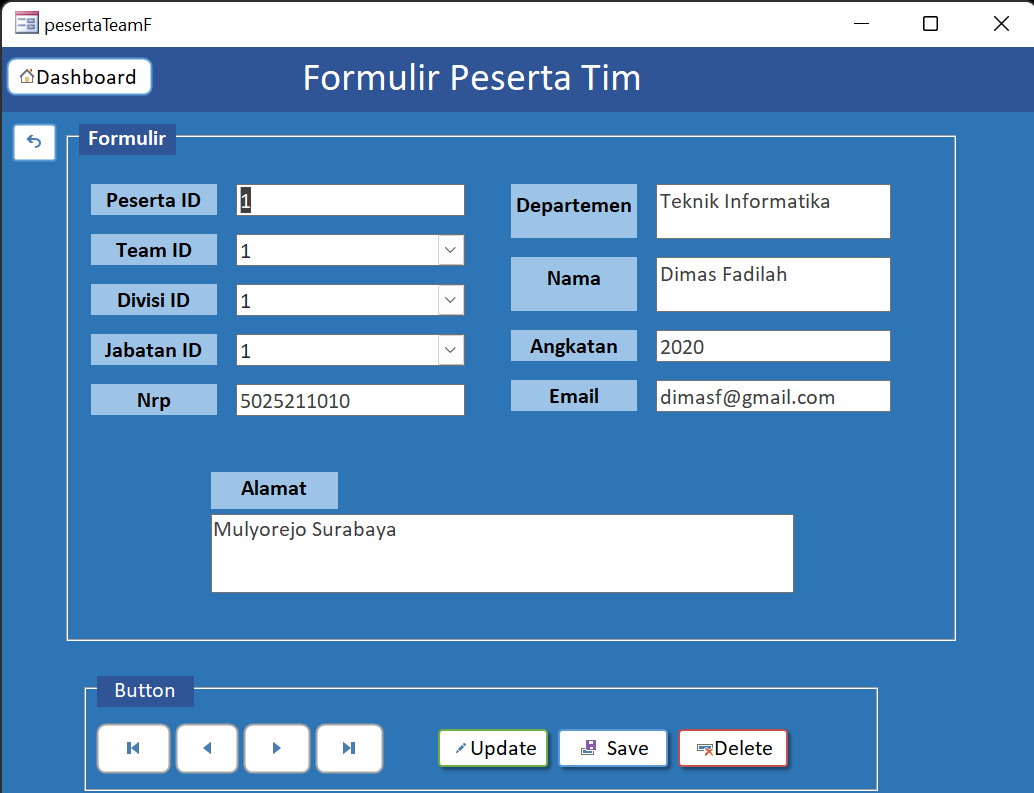Click into the Nrp input field
The image size is (1034, 793).
pos(350,399)
